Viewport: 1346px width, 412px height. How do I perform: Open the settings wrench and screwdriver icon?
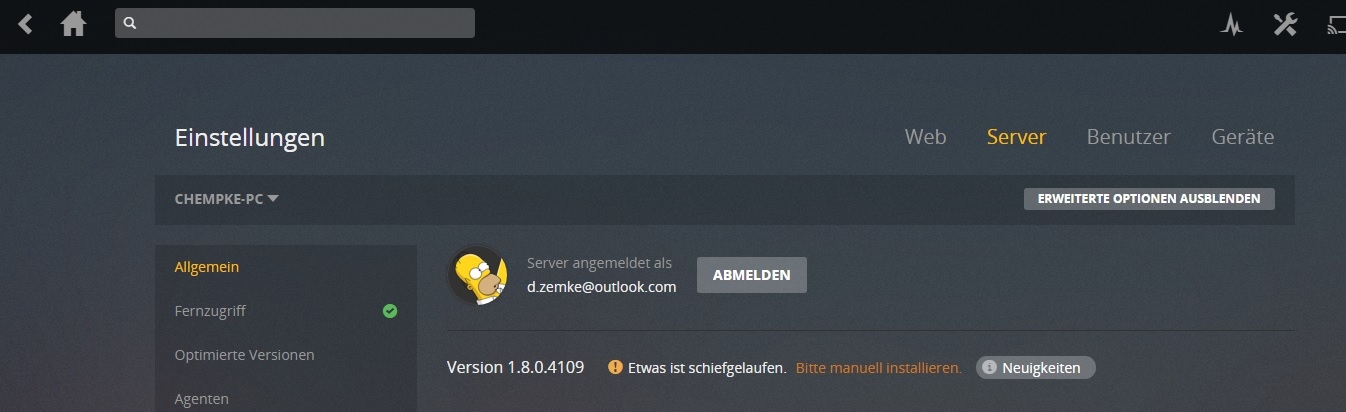[x=1285, y=25]
